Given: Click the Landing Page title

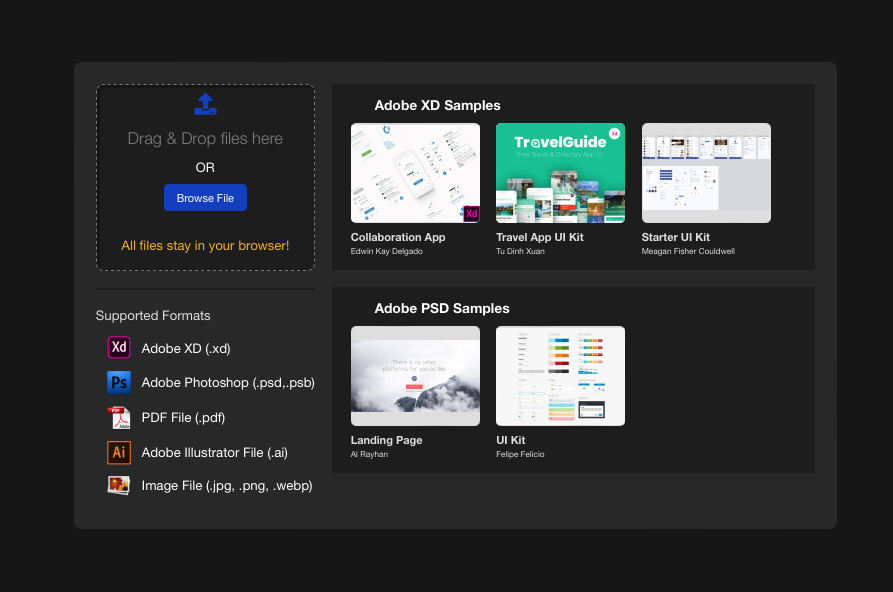Looking at the screenshot, I should pos(386,440).
